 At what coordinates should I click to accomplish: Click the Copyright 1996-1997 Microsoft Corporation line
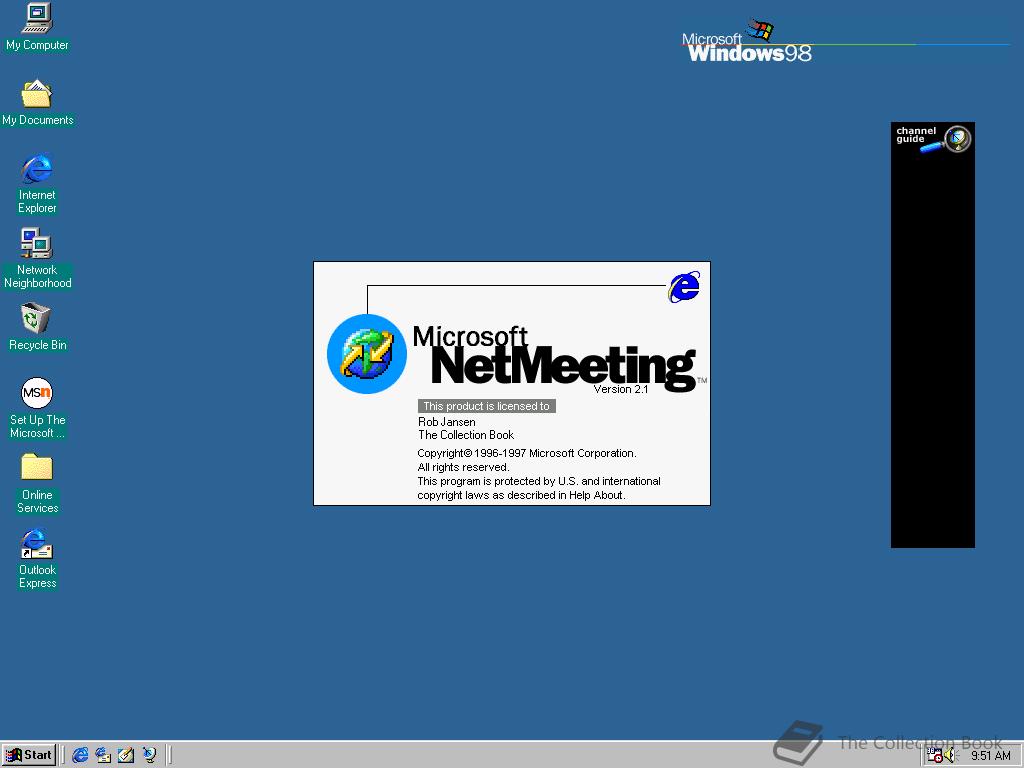tap(527, 453)
